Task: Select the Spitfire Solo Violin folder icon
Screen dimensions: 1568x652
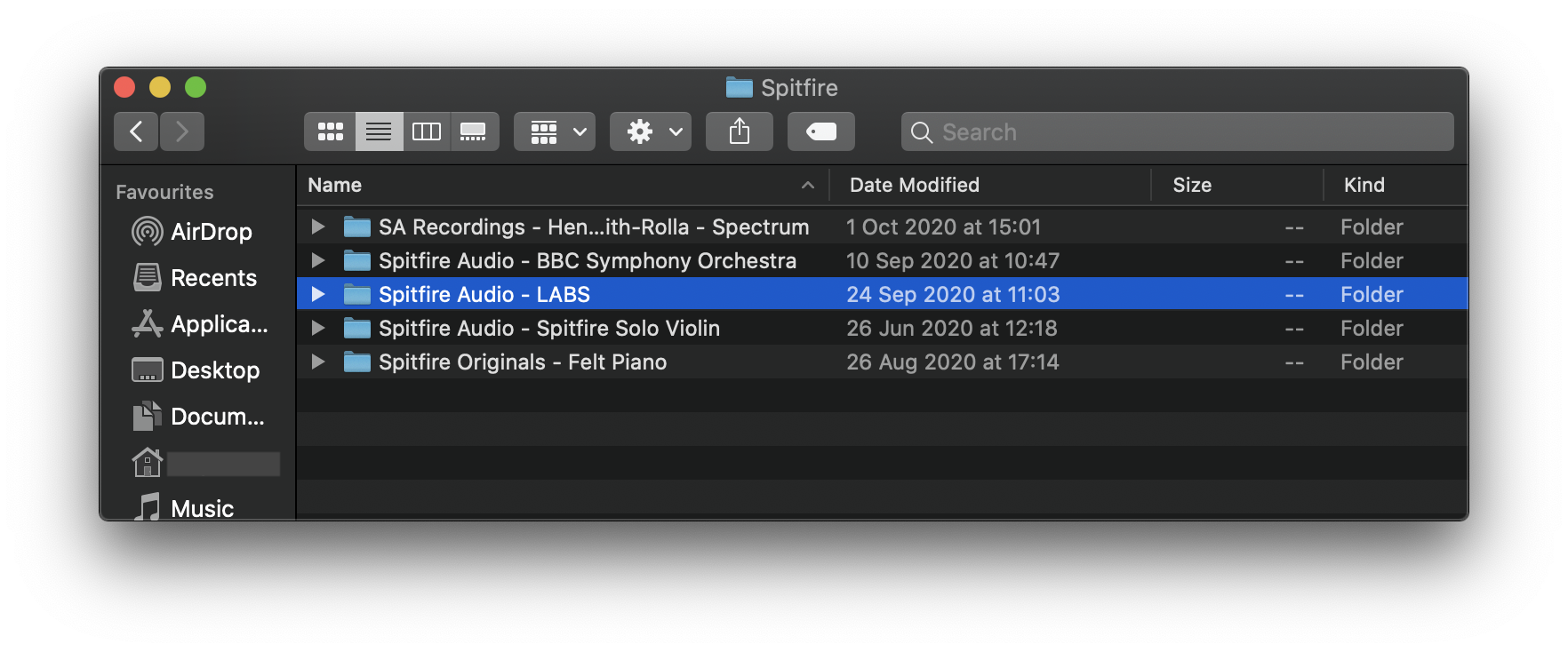Action: point(357,328)
